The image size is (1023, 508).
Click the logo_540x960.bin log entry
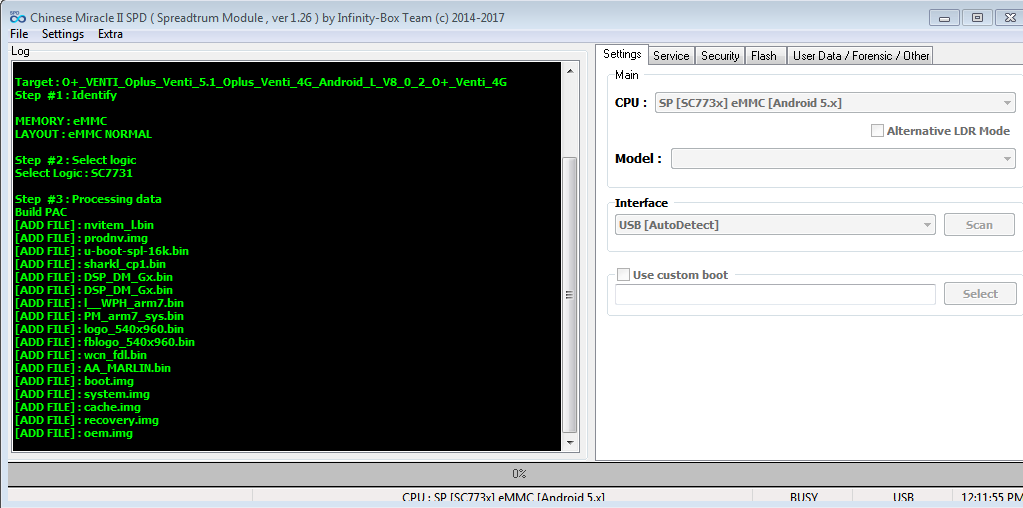(x=99, y=329)
